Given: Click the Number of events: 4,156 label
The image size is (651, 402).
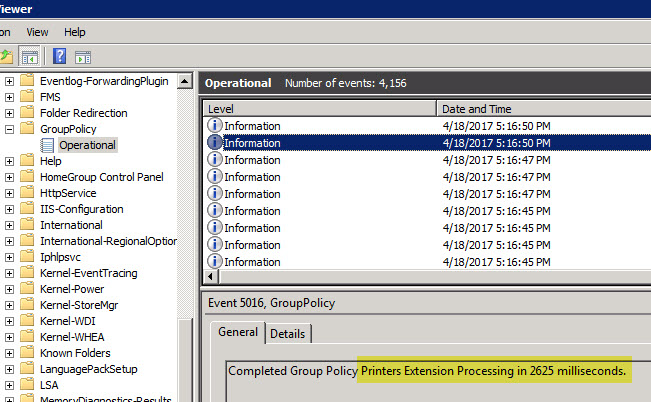Looking at the screenshot, I should [345, 83].
